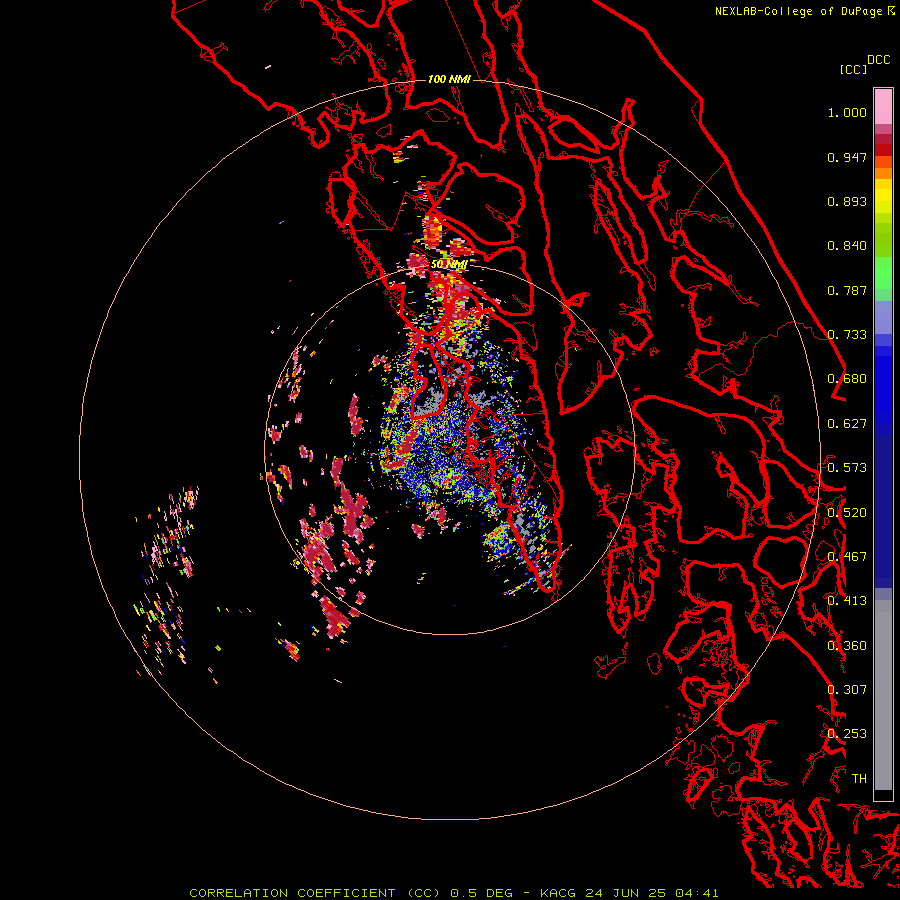Select the 0.947 legend value

coord(847,157)
